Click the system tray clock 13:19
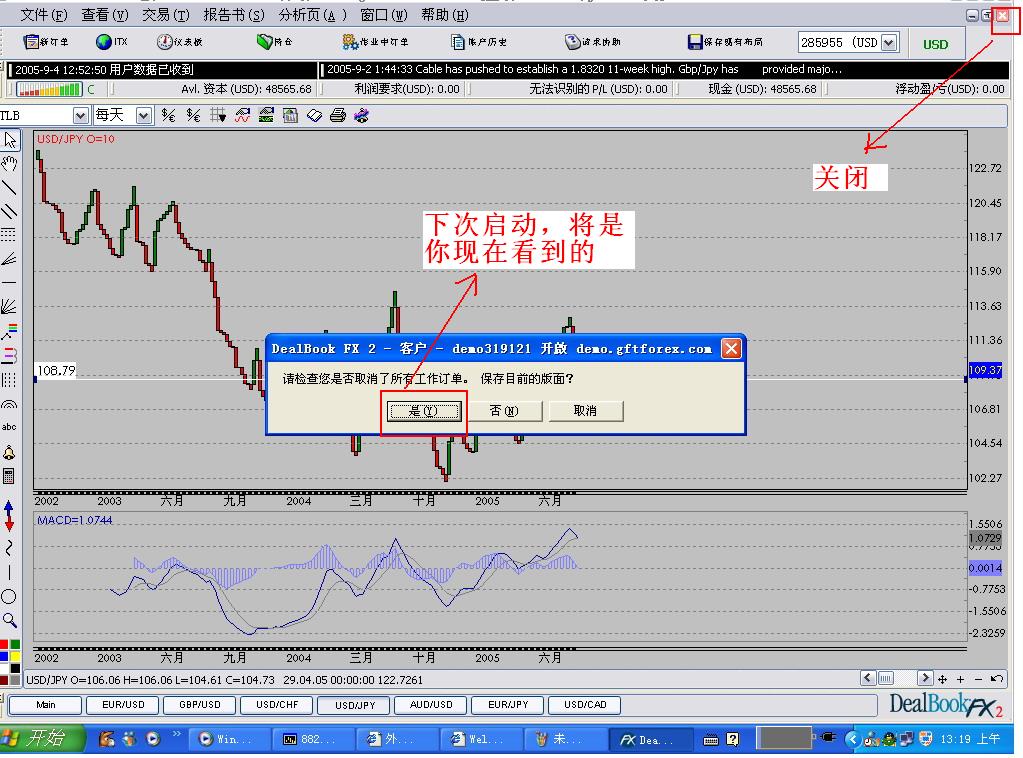This screenshot has width=1023, height=758. coord(970,739)
